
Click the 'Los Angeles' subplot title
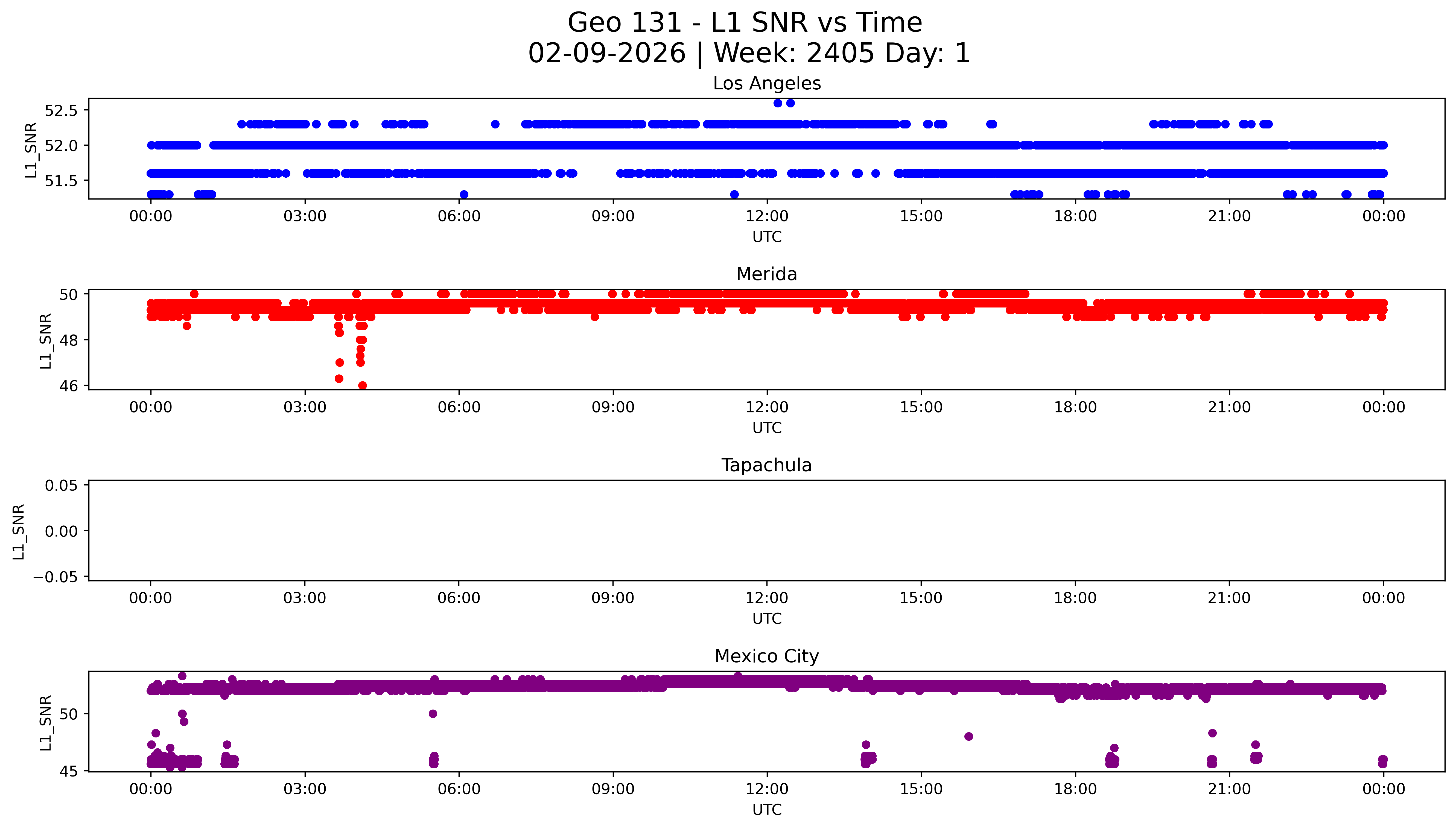(766, 84)
